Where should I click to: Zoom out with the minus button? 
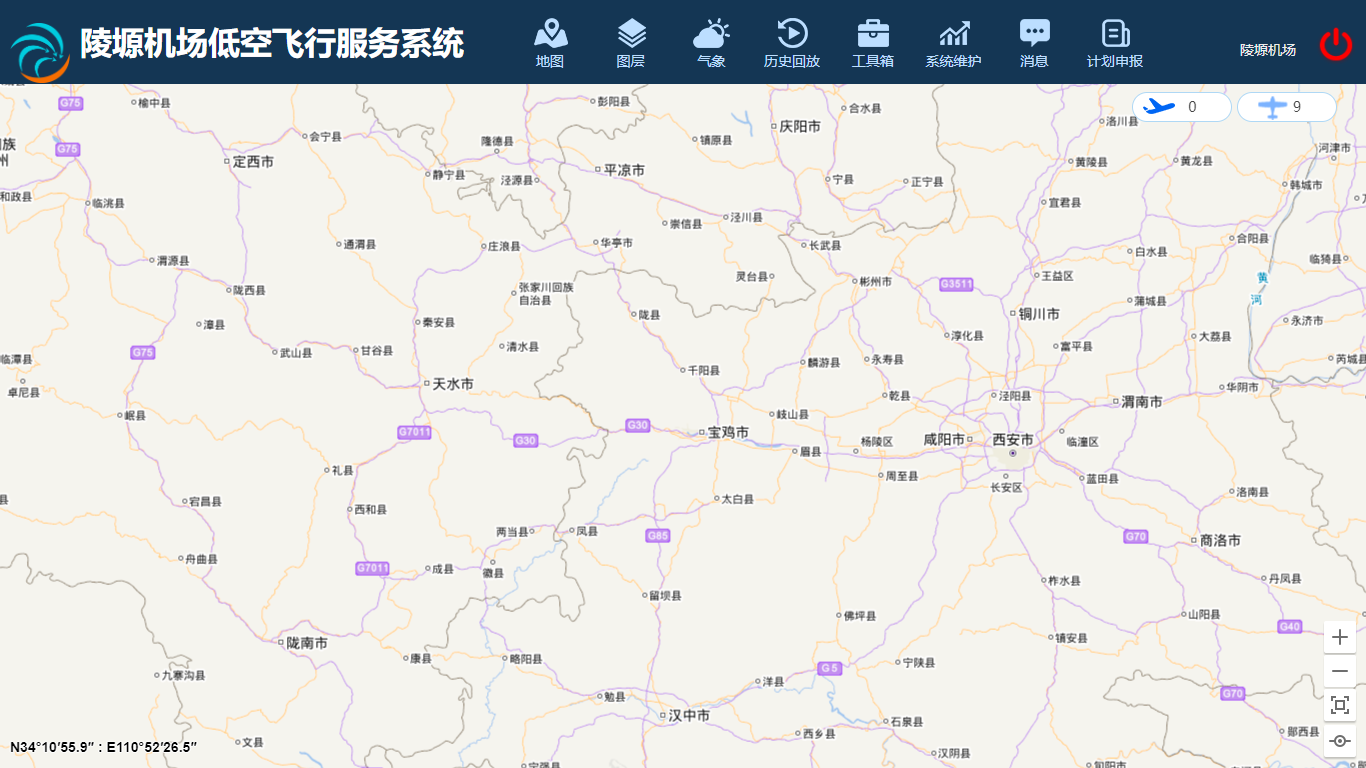tap(1340, 671)
